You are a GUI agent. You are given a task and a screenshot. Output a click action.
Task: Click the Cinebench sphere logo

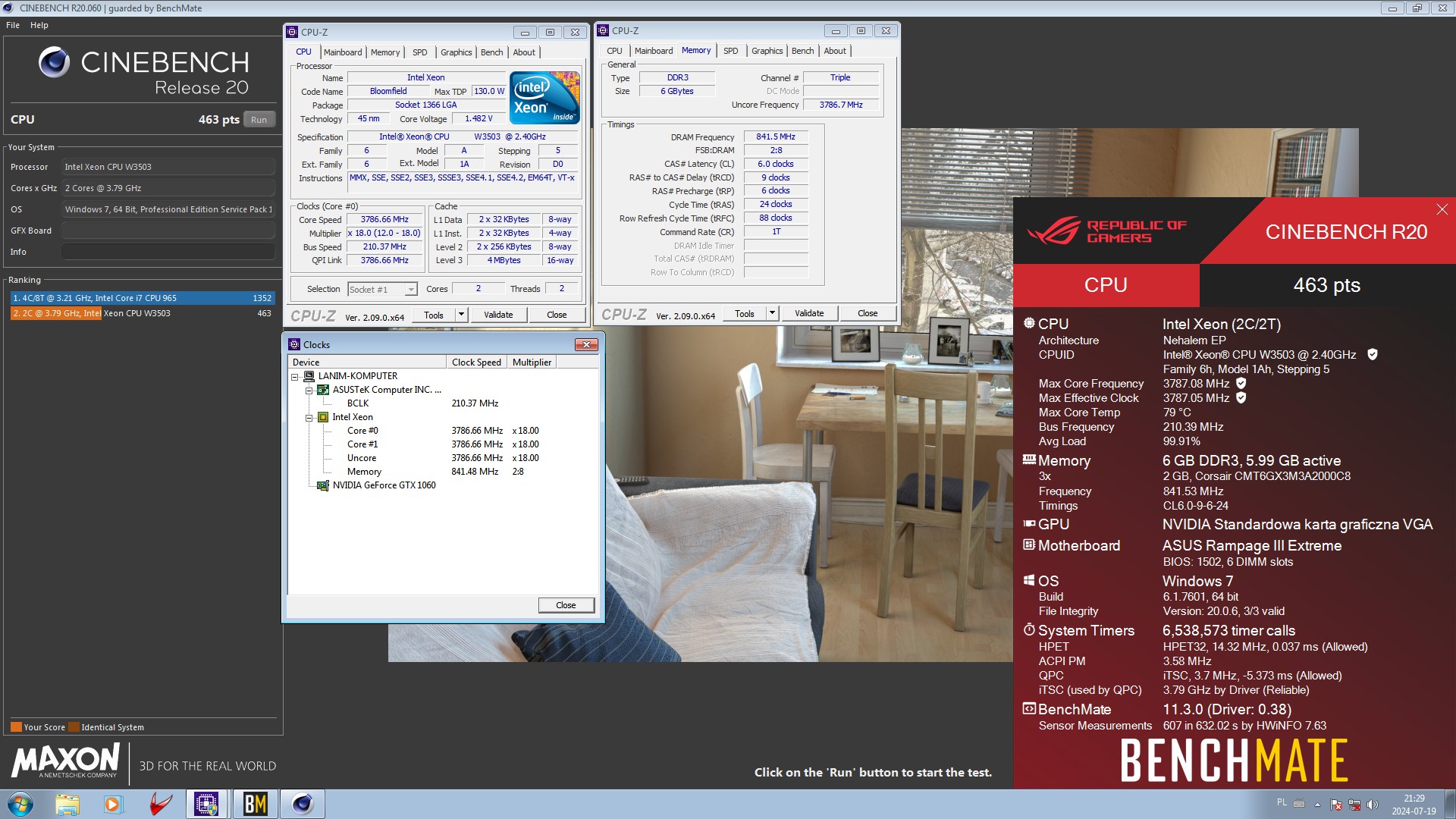click(x=54, y=62)
